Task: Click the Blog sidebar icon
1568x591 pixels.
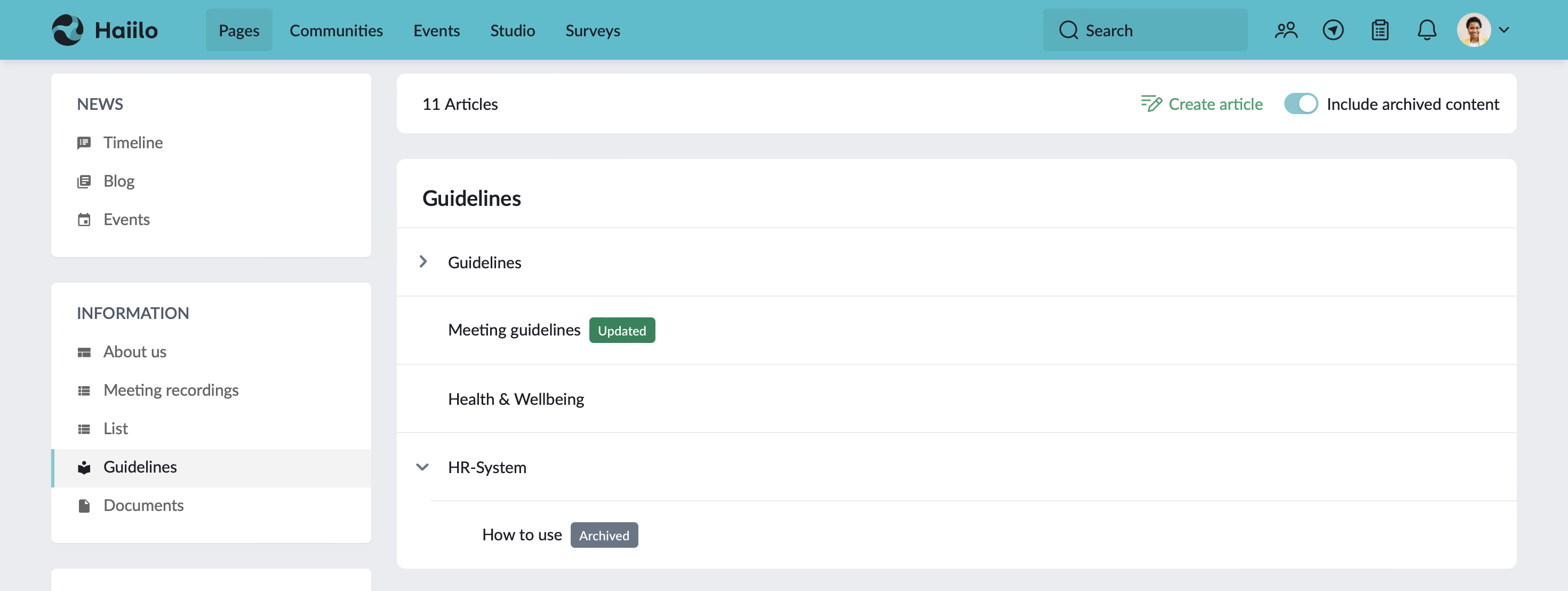Action: (84, 181)
